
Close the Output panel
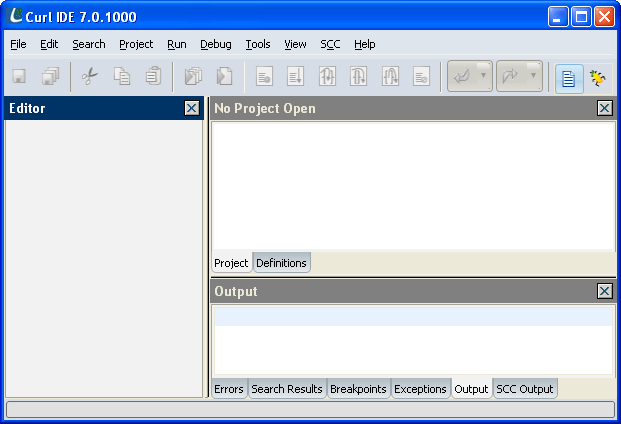click(604, 291)
